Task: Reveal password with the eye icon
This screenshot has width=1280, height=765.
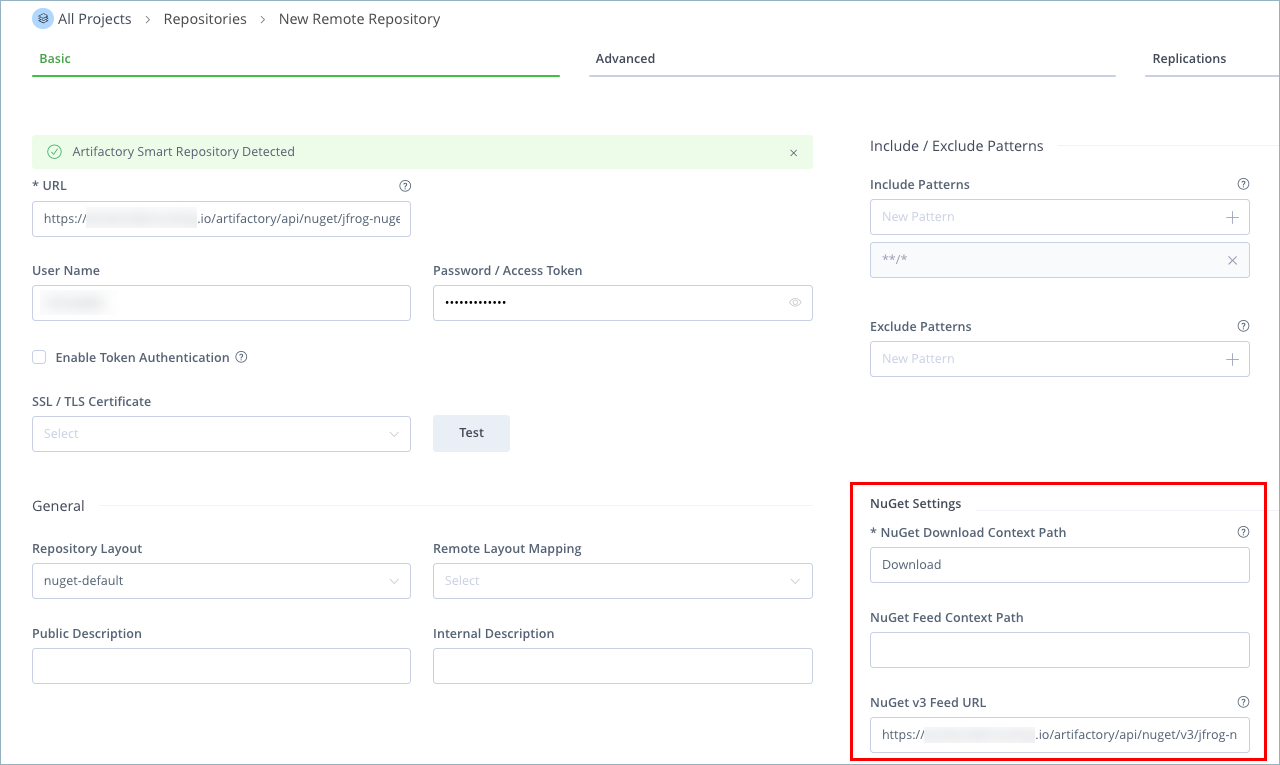Action: 795,302
